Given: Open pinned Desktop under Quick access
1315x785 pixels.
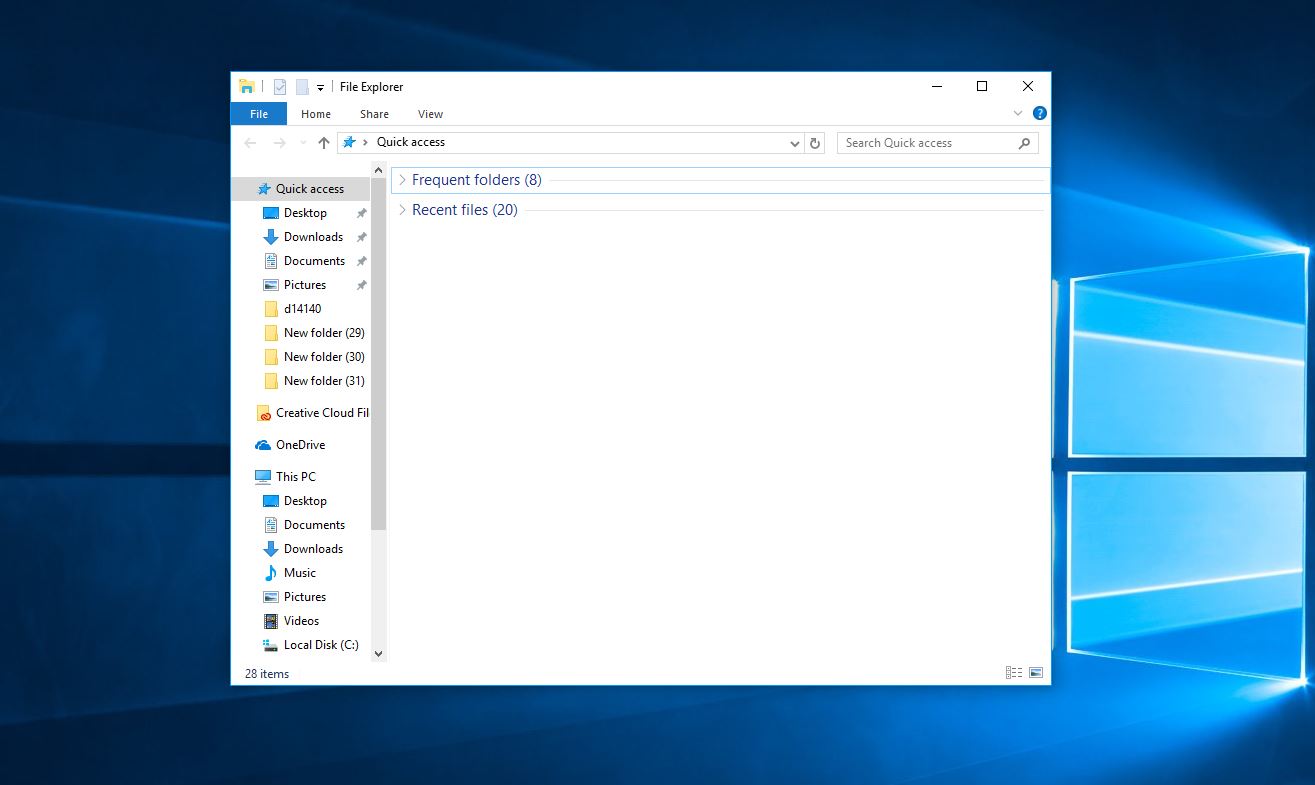Looking at the screenshot, I should click(305, 213).
